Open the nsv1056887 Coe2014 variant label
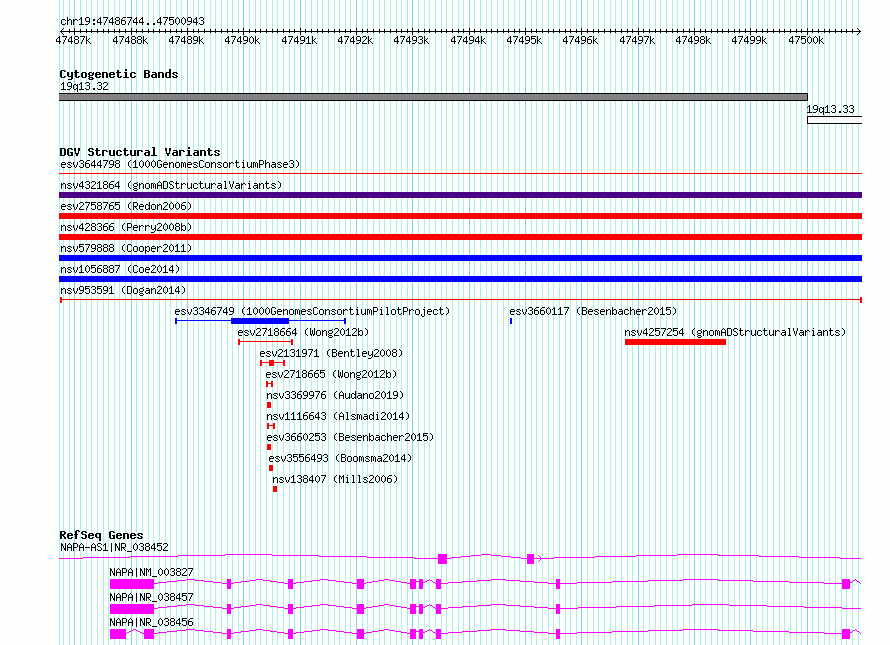This screenshot has height=645, width=890. pos(120,269)
